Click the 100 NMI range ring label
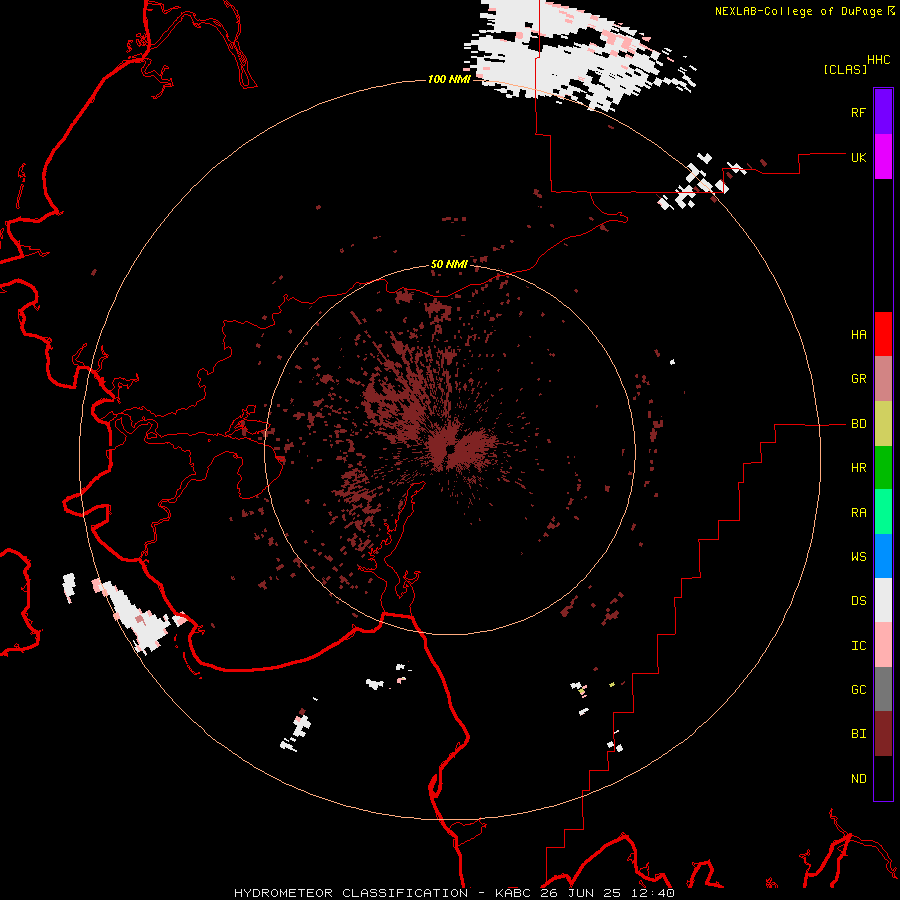Screen dimensions: 900x900 (449, 79)
